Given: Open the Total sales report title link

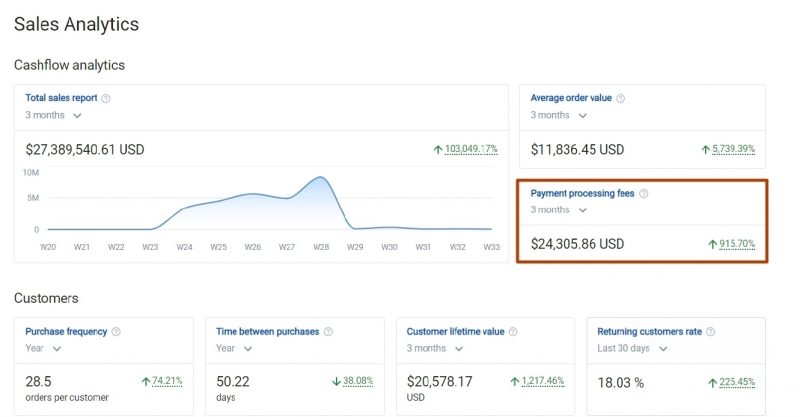Looking at the screenshot, I should coord(60,98).
